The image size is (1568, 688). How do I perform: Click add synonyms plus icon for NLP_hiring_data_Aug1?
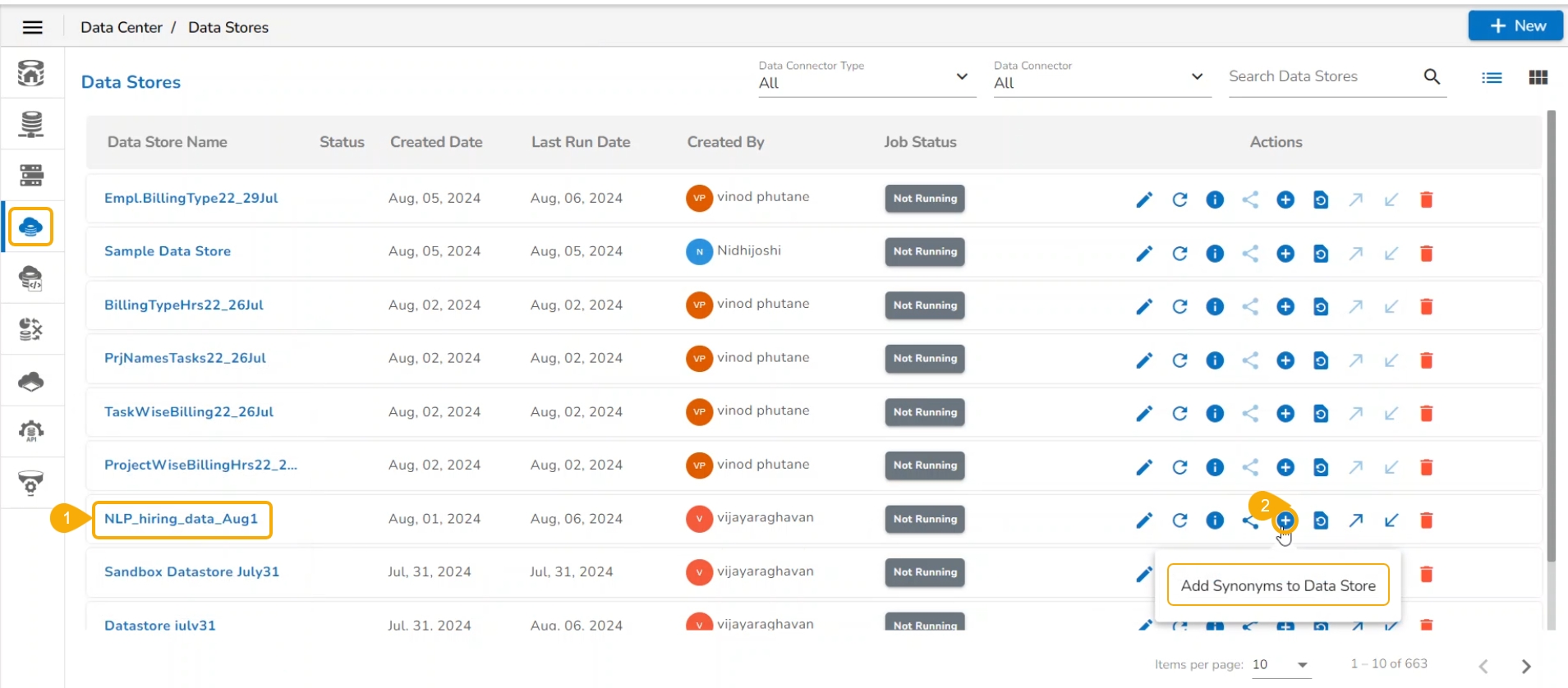point(1285,521)
